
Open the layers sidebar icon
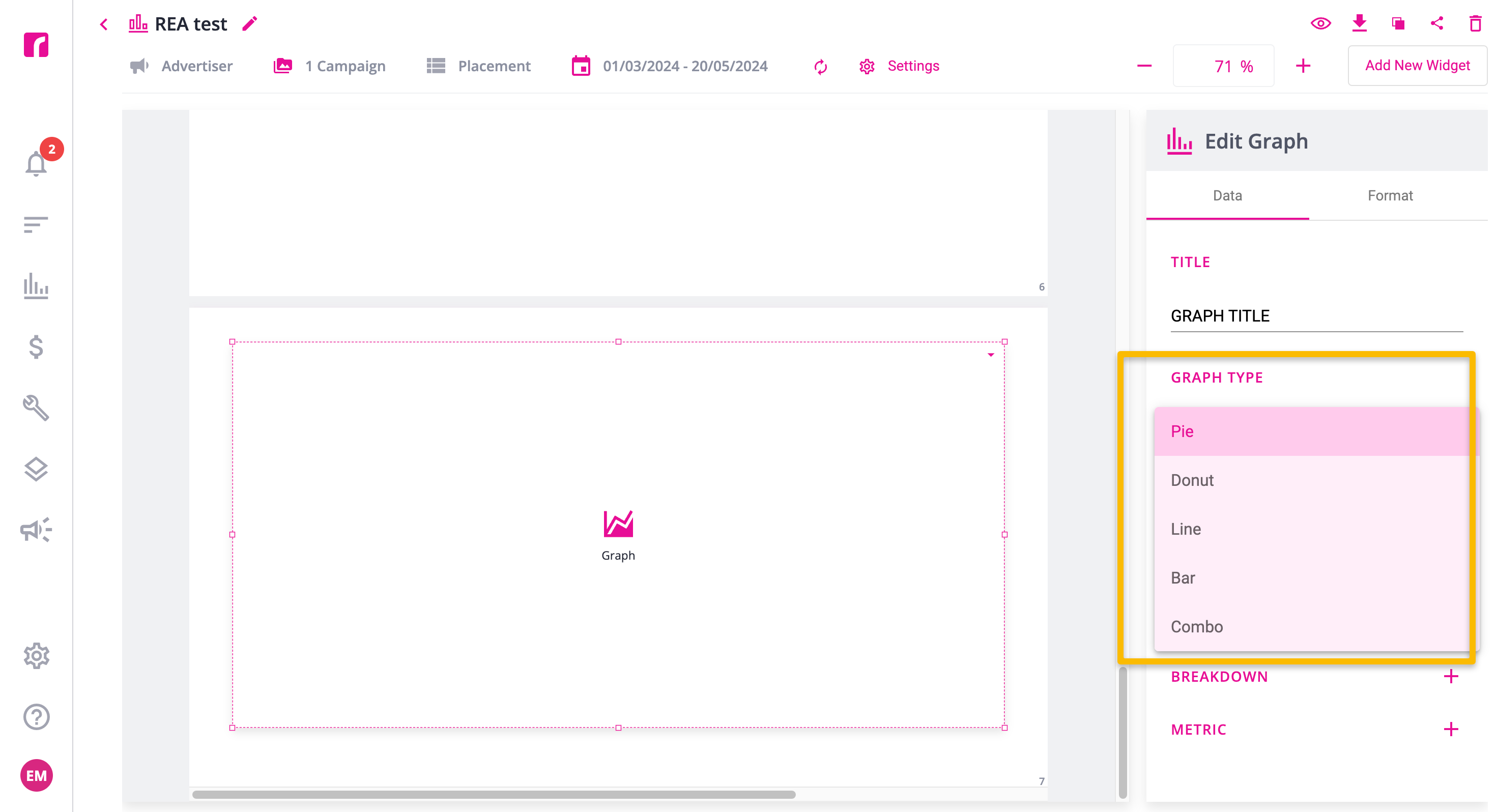pos(36,469)
